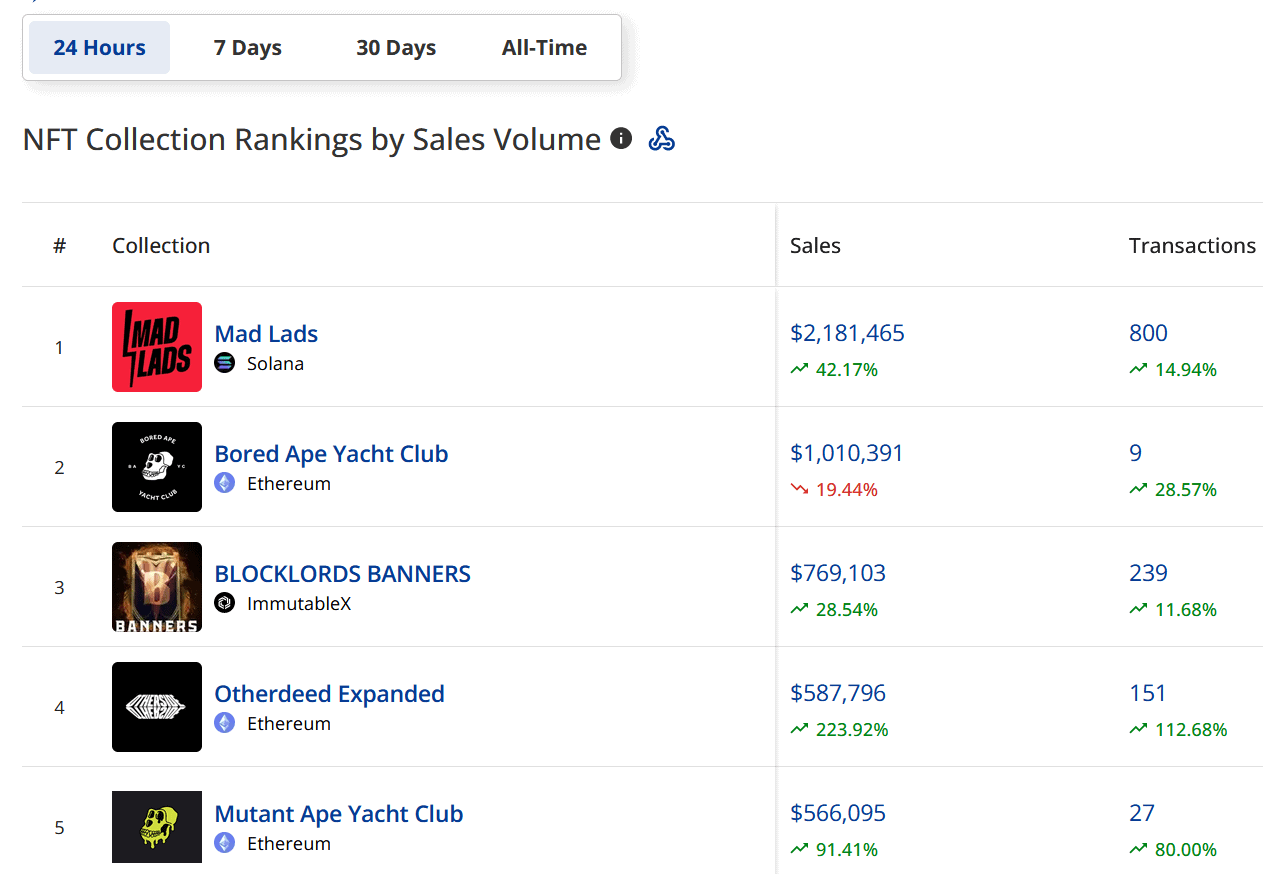Click the Mad Lads sales value $2,181,465
Screen dimensions: 1263x874
click(x=847, y=333)
